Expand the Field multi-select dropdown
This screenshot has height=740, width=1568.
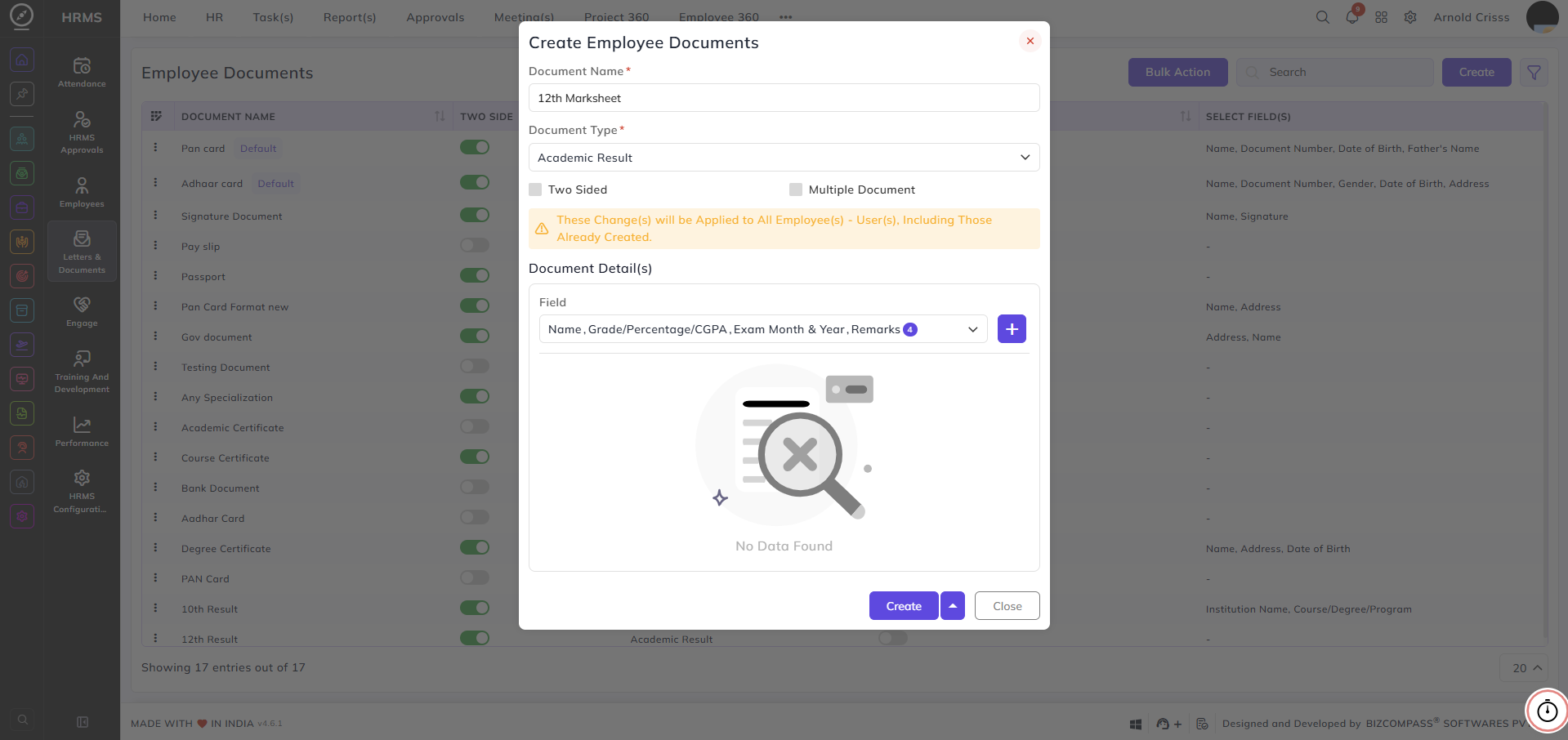click(x=763, y=329)
